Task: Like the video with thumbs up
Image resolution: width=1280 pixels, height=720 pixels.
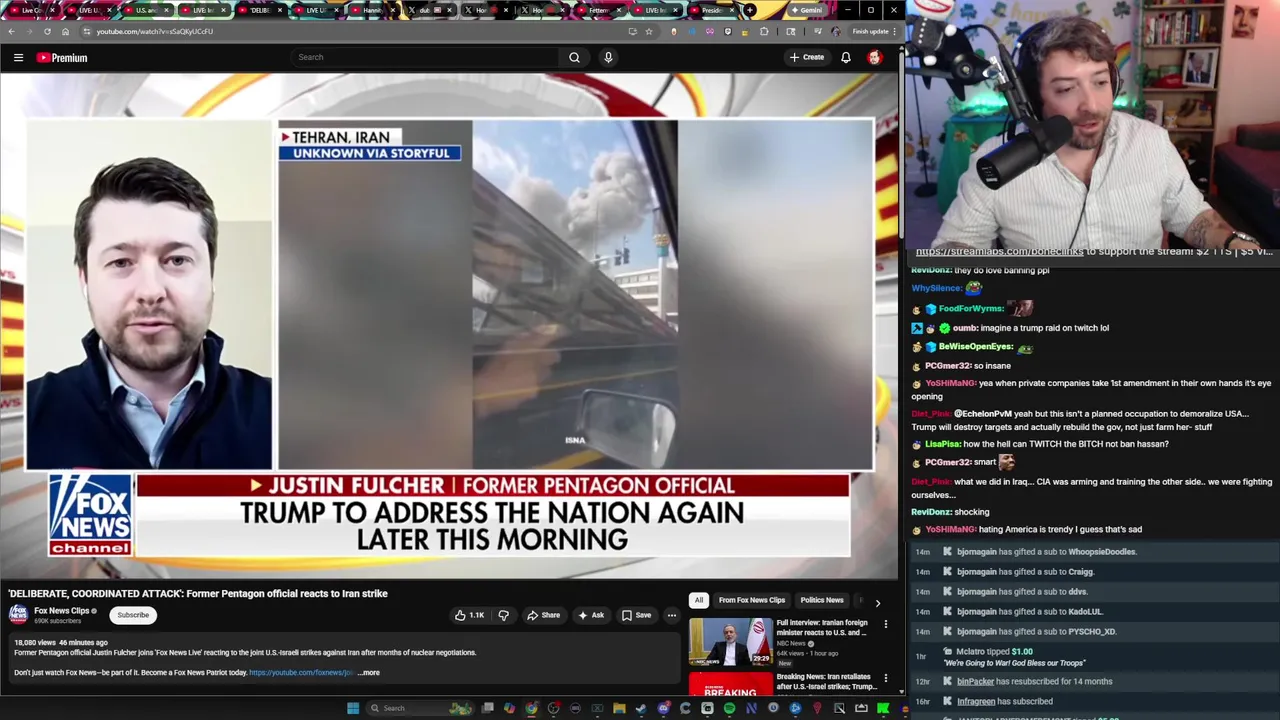Action: tap(469, 615)
